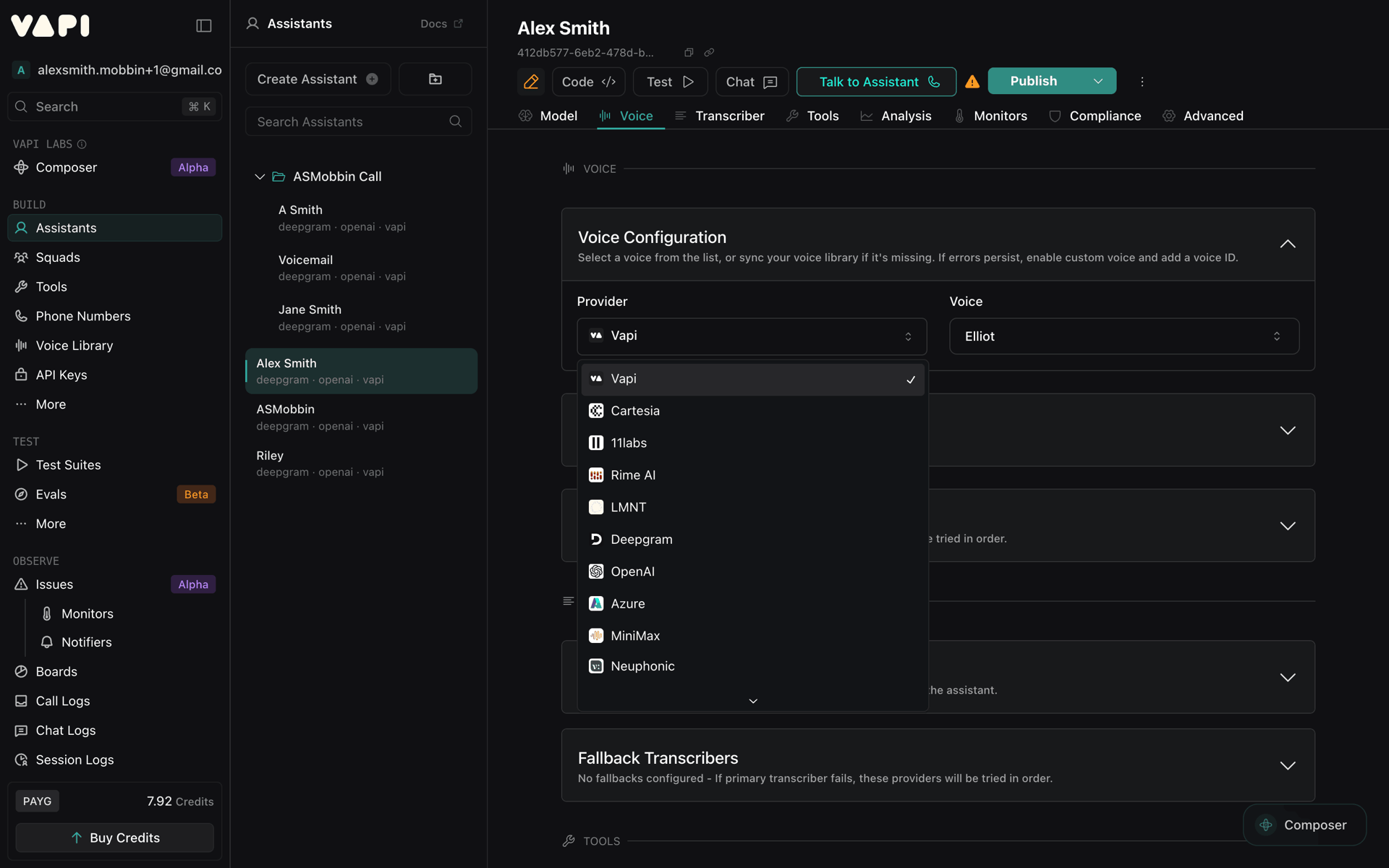Select the checked Vapi provider option

point(752,379)
